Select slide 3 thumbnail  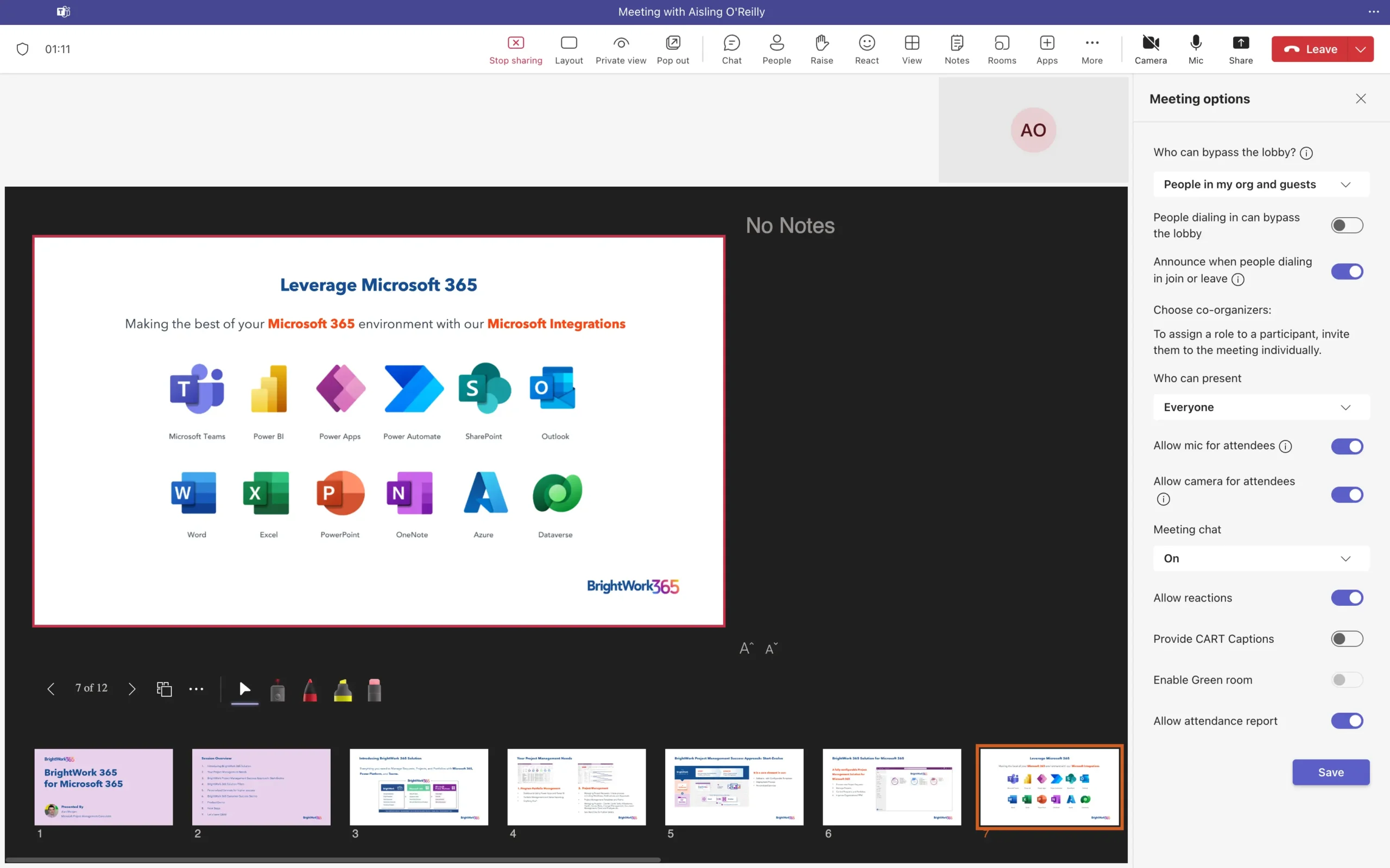point(419,787)
